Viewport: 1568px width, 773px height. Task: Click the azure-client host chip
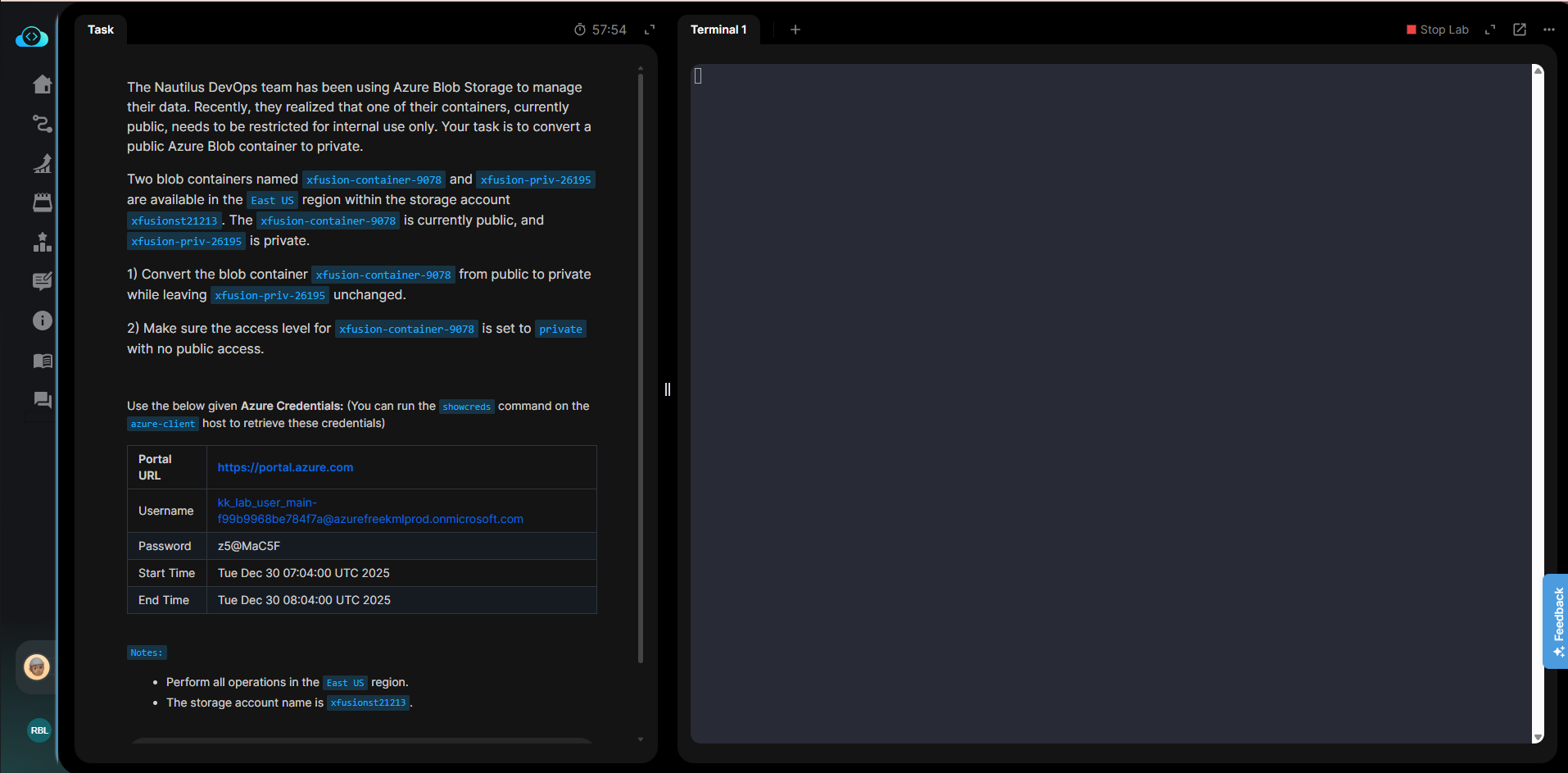163,424
